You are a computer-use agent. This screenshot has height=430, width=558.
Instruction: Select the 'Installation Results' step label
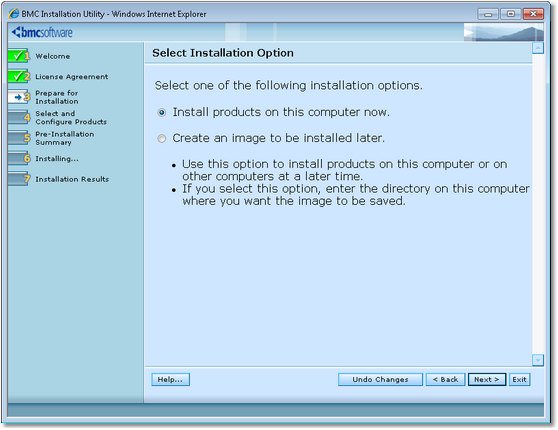click(x=72, y=179)
